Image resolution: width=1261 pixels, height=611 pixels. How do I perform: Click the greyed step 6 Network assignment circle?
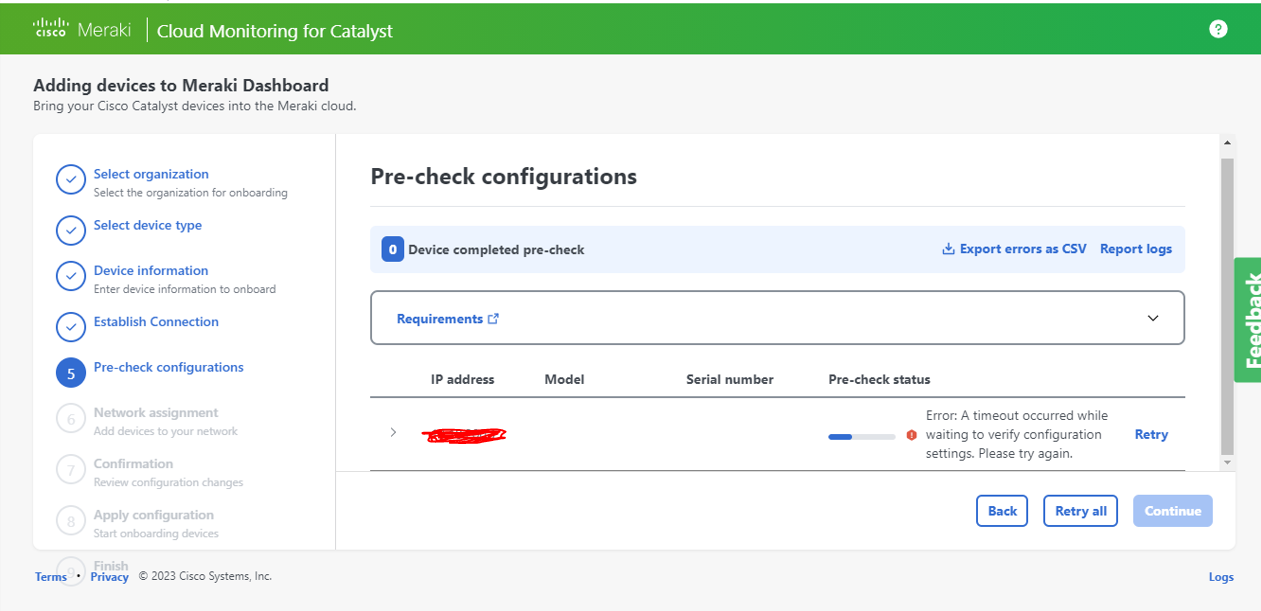(x=70, y=418)
